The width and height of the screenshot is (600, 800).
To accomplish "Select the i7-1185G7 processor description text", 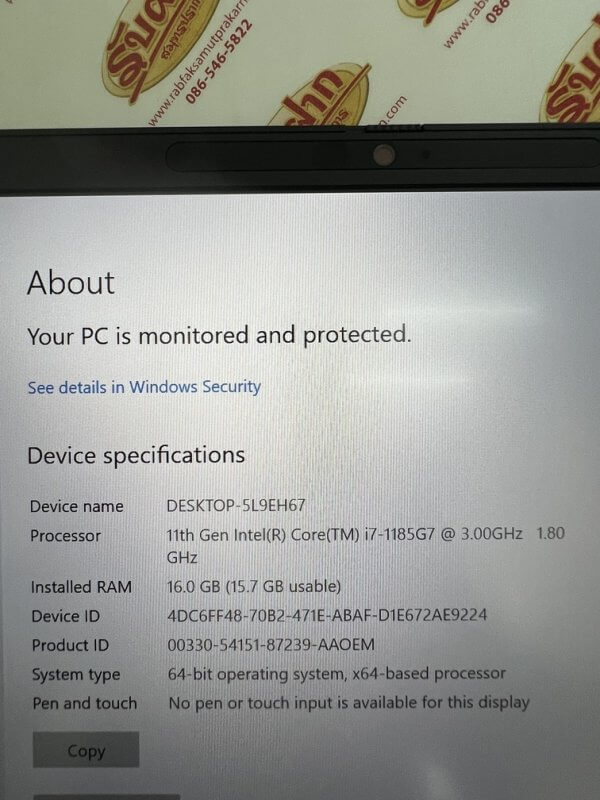I will click(365, 545).
